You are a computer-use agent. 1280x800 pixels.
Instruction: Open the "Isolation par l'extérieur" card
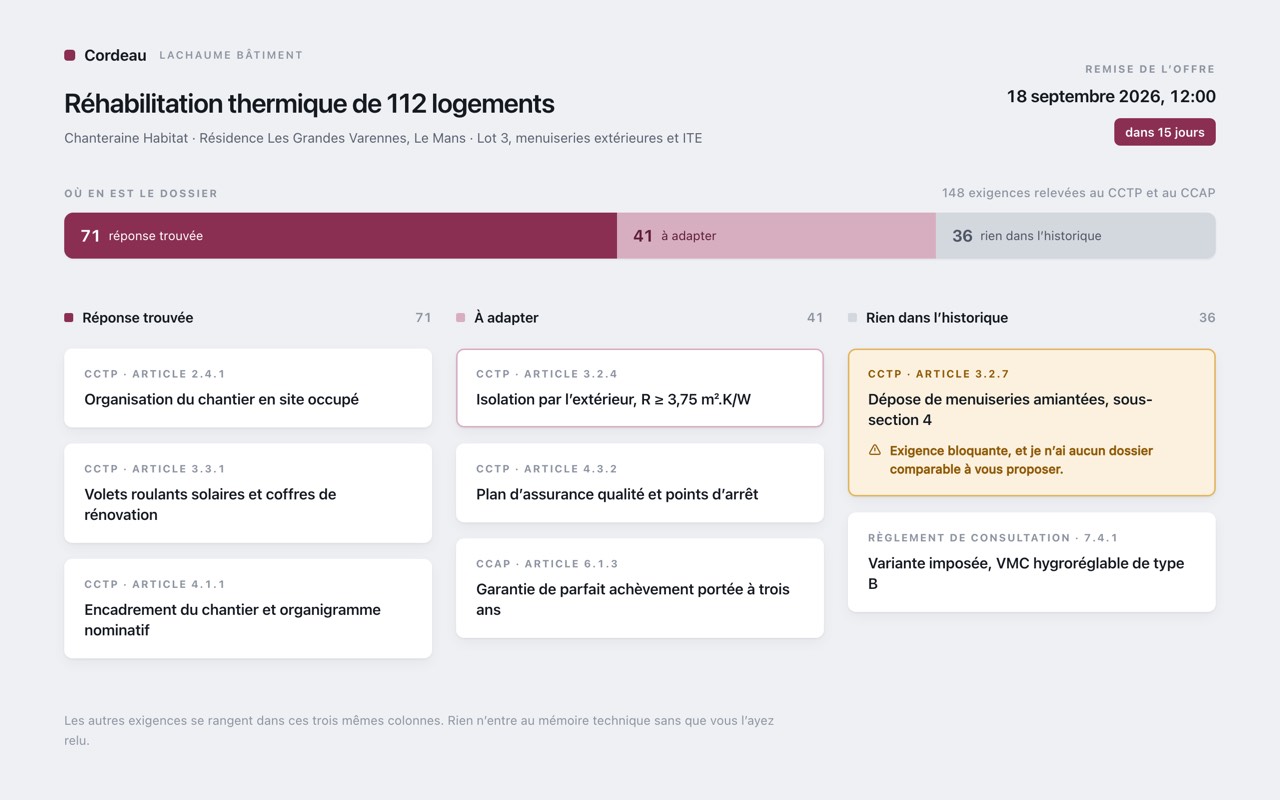pyautogui.click(x=640, y=388)
